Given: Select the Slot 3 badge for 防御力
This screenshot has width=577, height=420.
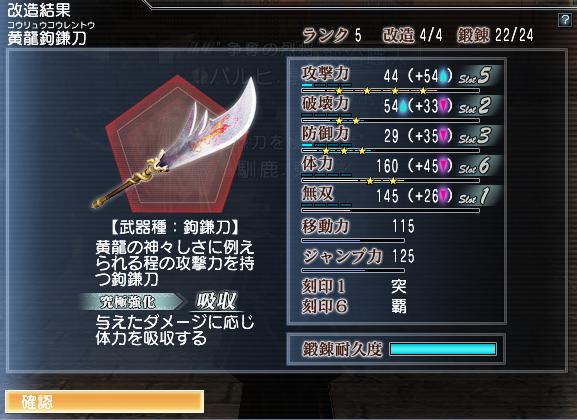Looking at the screenshot, I should 475,136.
